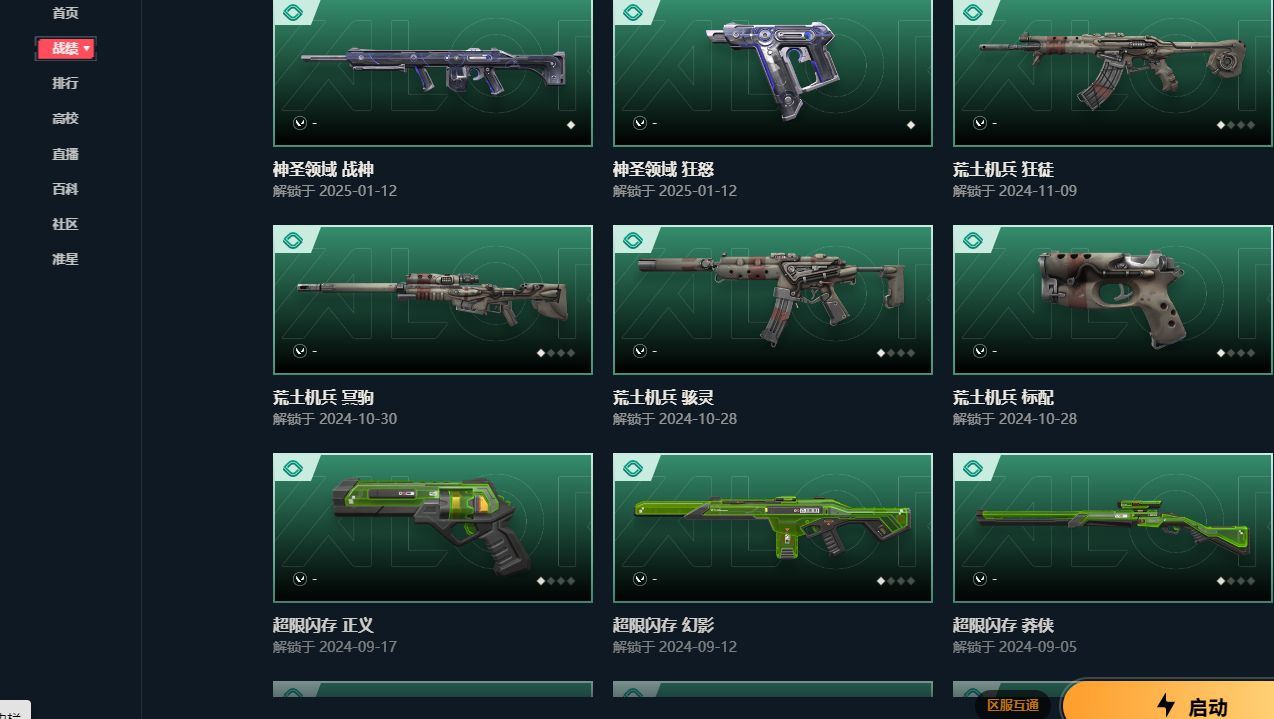Open the 排行 sidebar menu item

coord(65,83)
